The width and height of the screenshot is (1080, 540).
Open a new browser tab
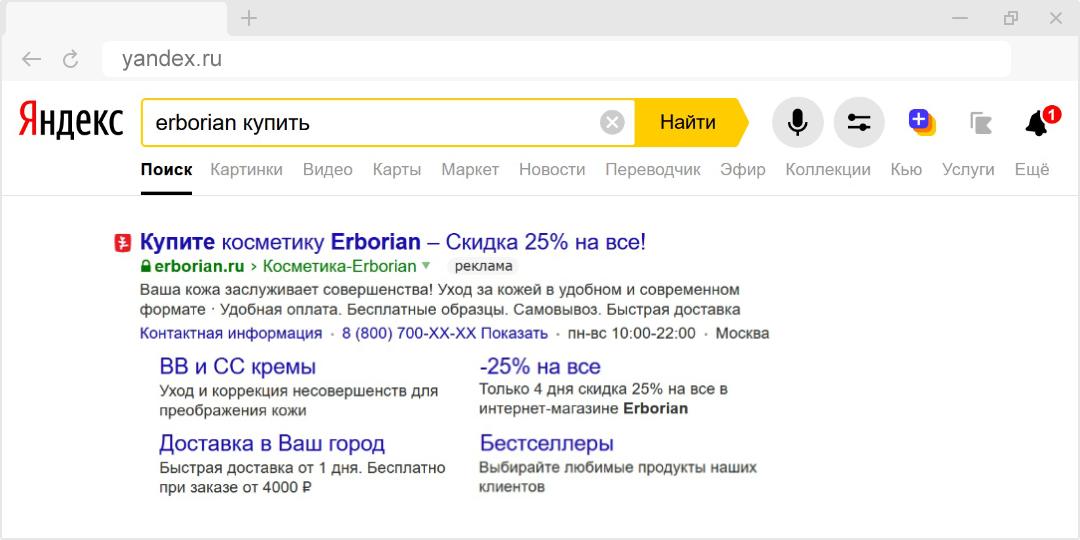249,18
